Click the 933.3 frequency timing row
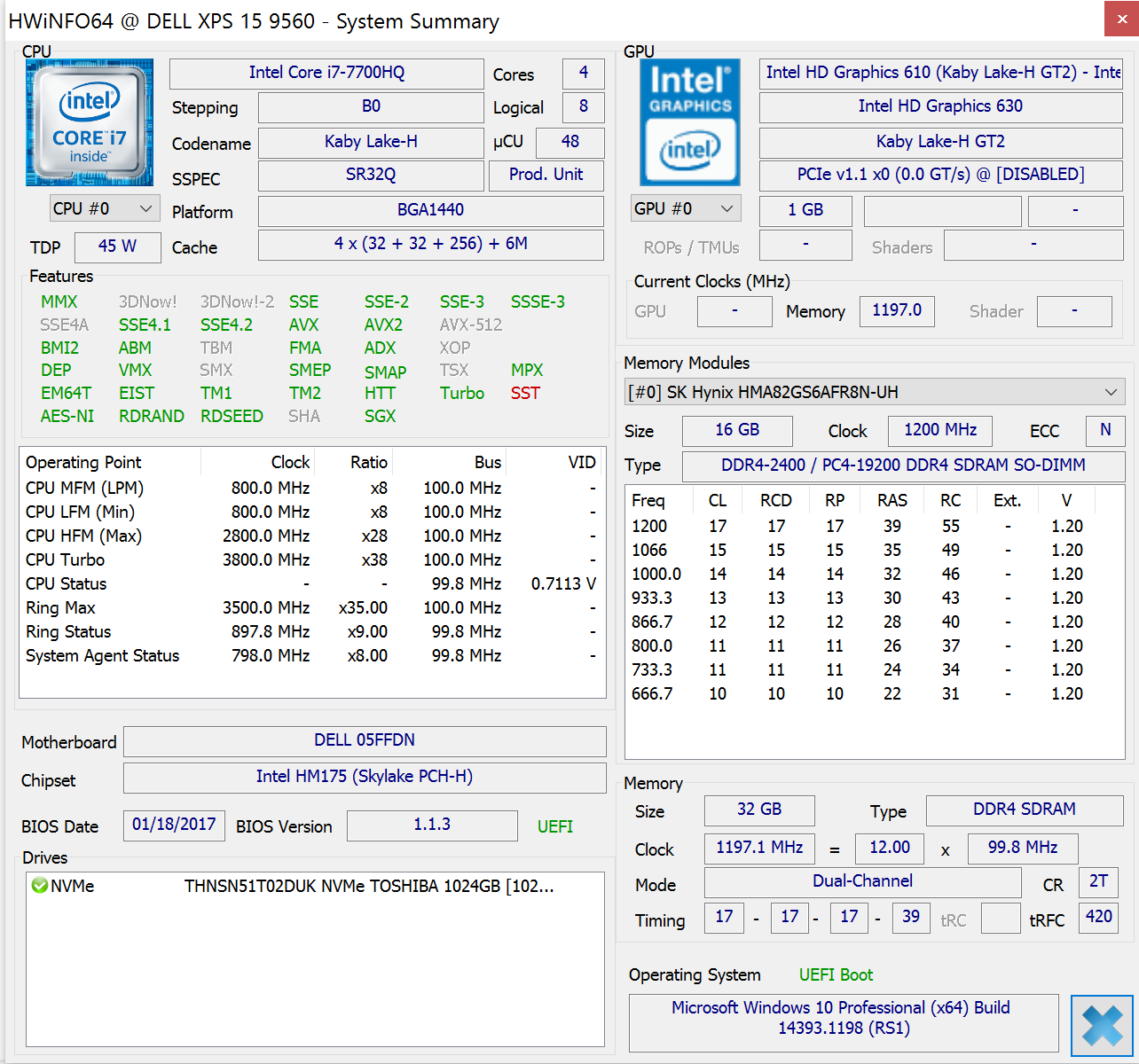Image resolution: width=1139 pixels, height=1064 pixels. [874, 598]
